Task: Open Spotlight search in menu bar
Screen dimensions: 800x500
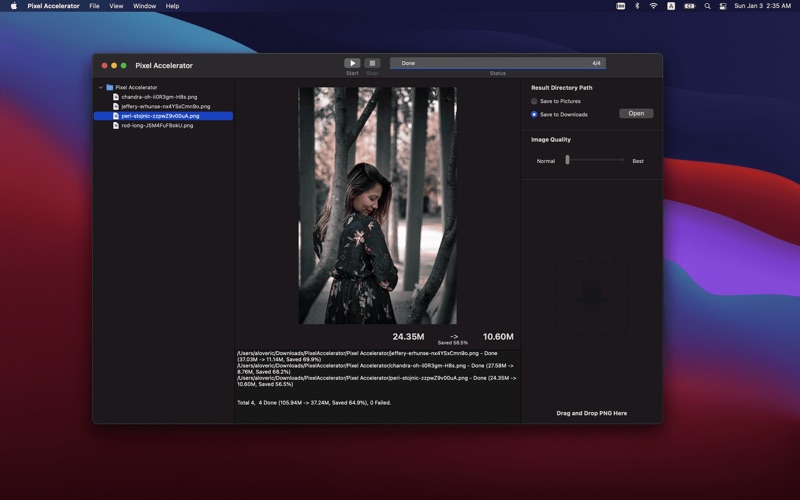Action: point(707,6)
